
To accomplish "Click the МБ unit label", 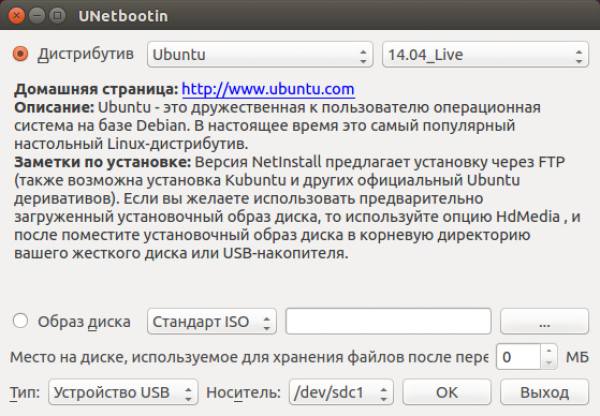I will coord(577,357).
